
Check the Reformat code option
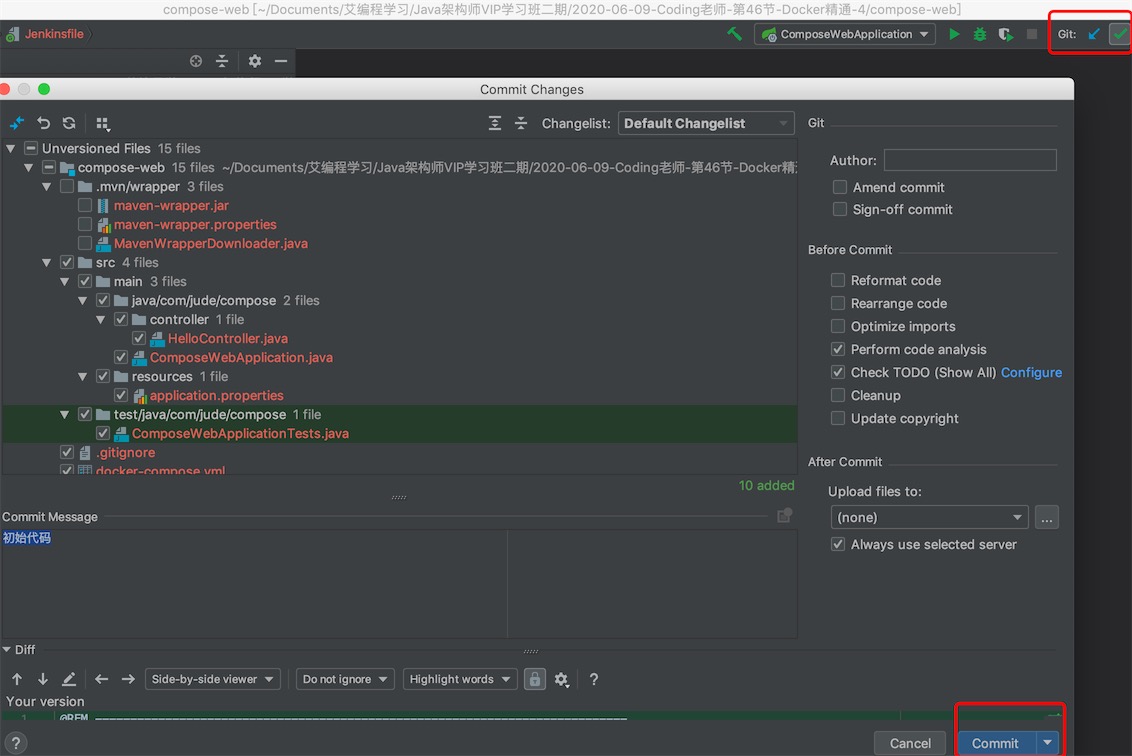pos(837,280)
